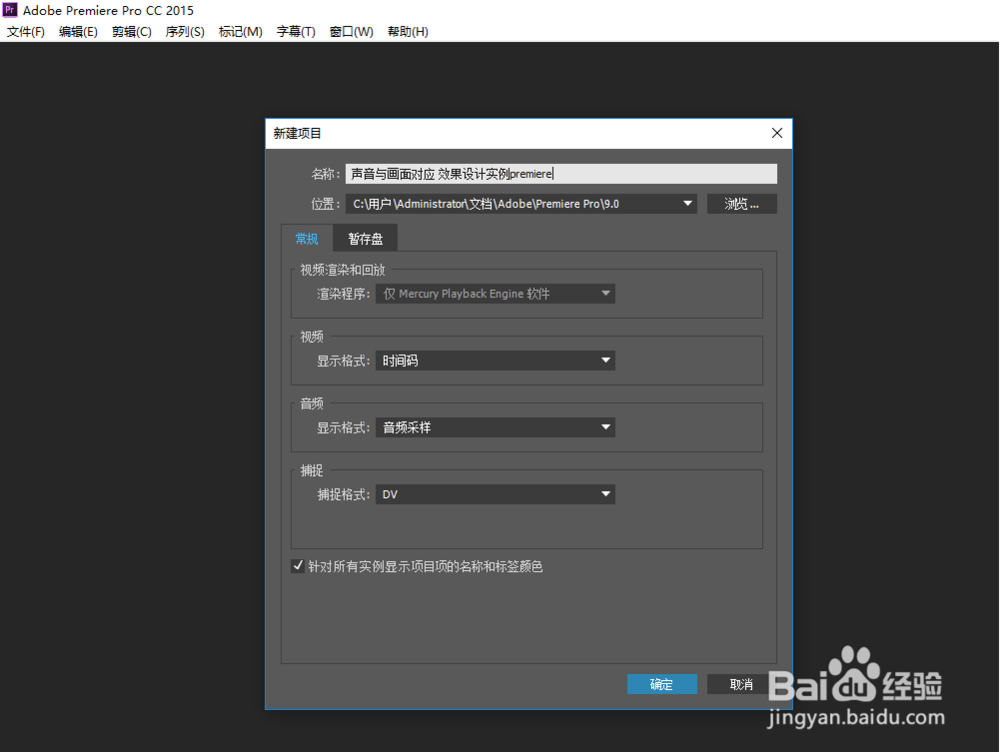Open the 音频 显示格式 音频采样 dropdown

495,427
